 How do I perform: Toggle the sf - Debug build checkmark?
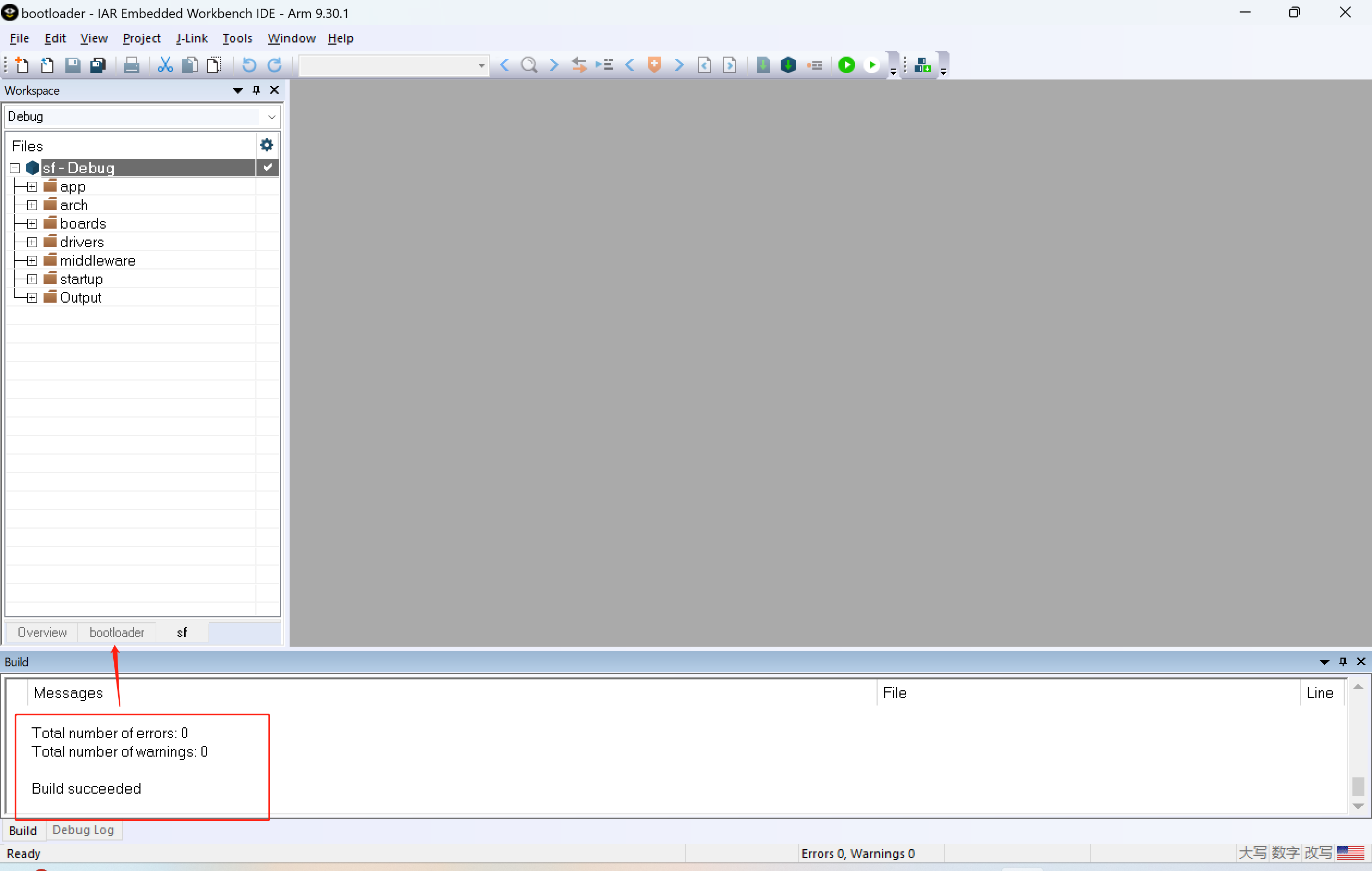click(267, 168)
